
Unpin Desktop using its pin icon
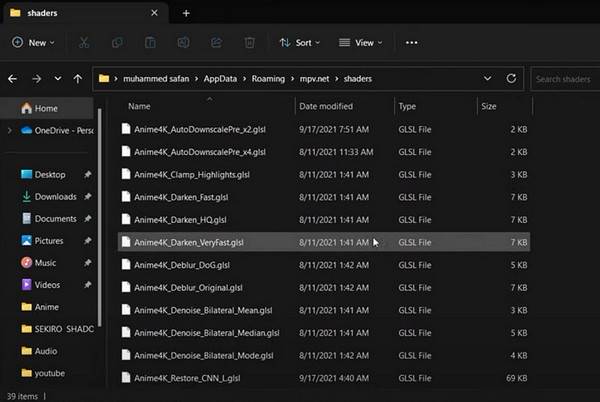click(x=88, y=174)
